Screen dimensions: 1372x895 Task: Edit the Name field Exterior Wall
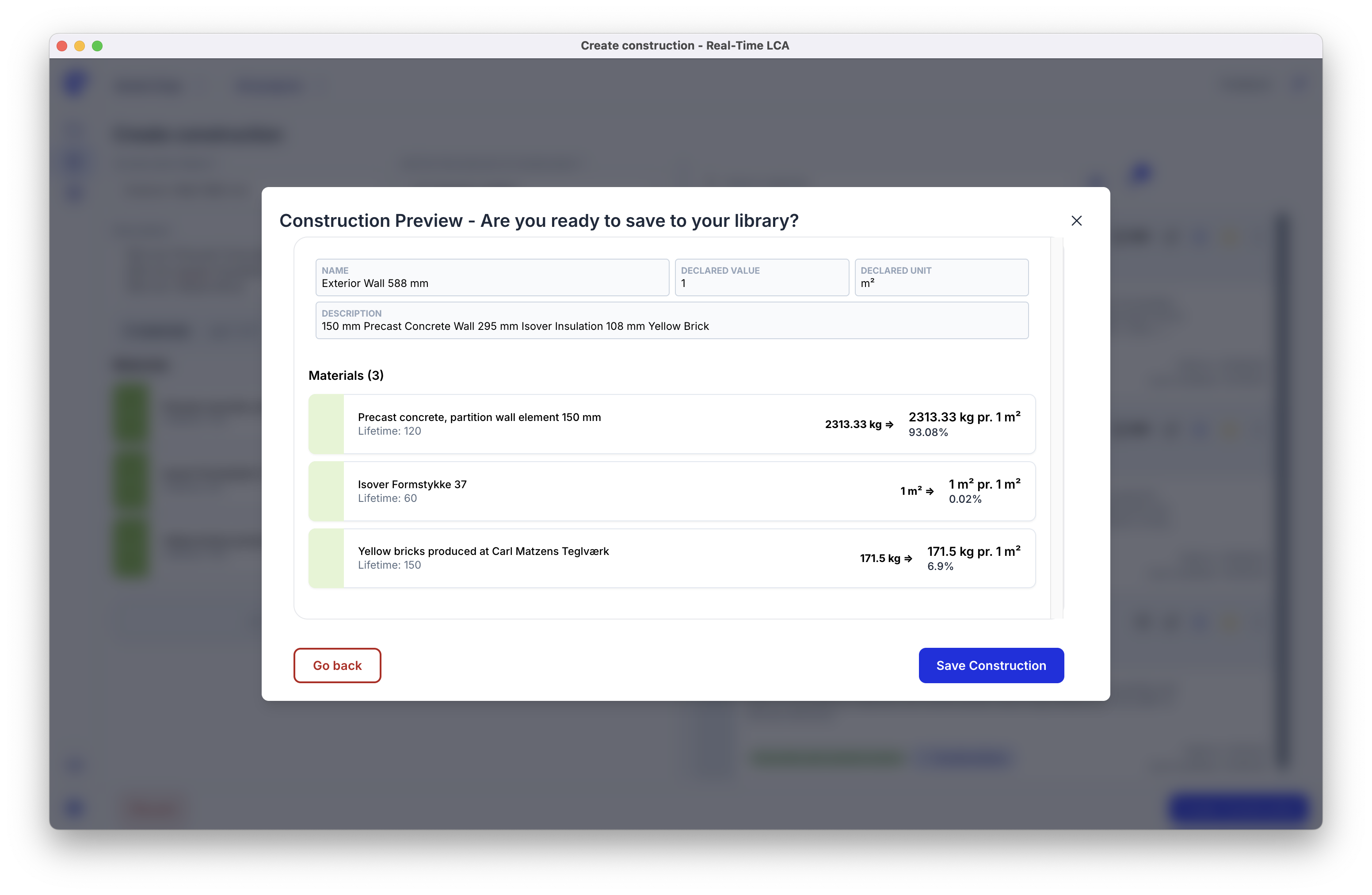click(x=492, y=277)
